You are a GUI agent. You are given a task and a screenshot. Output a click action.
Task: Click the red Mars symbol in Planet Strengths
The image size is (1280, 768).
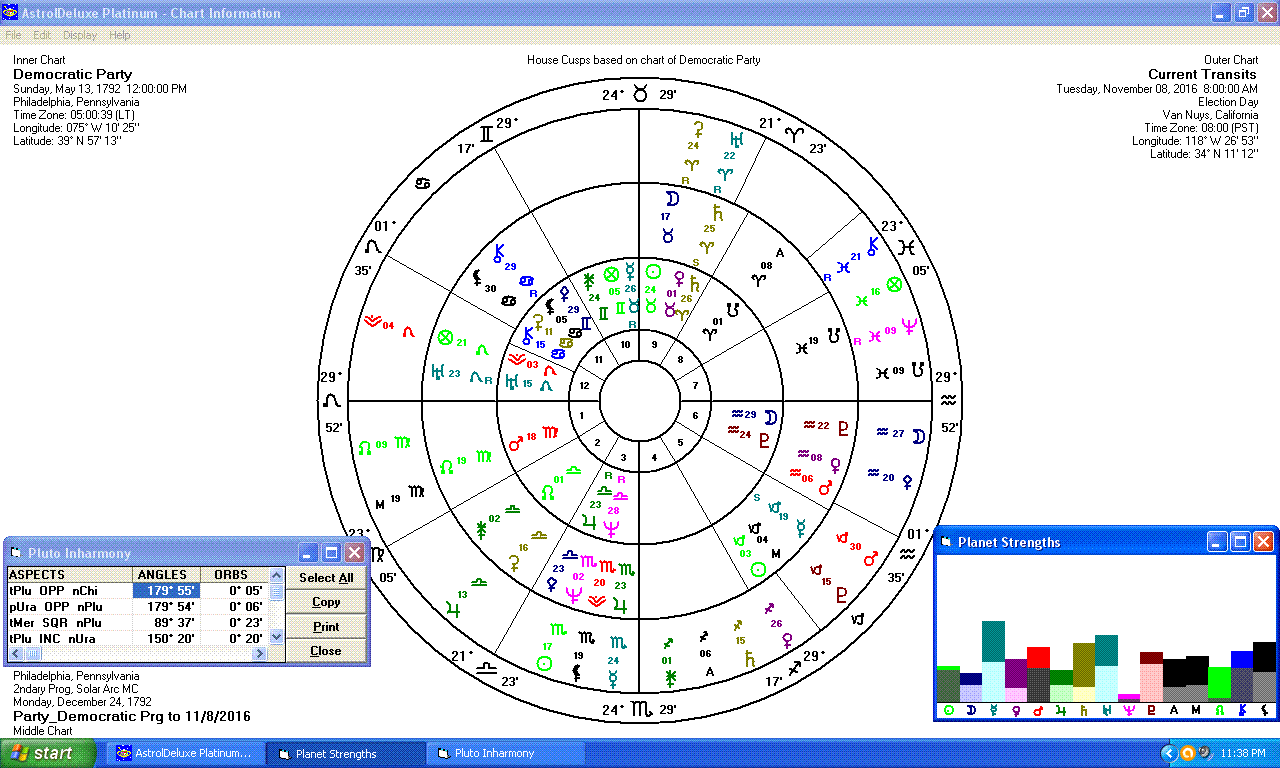(x=1038, y=711)
